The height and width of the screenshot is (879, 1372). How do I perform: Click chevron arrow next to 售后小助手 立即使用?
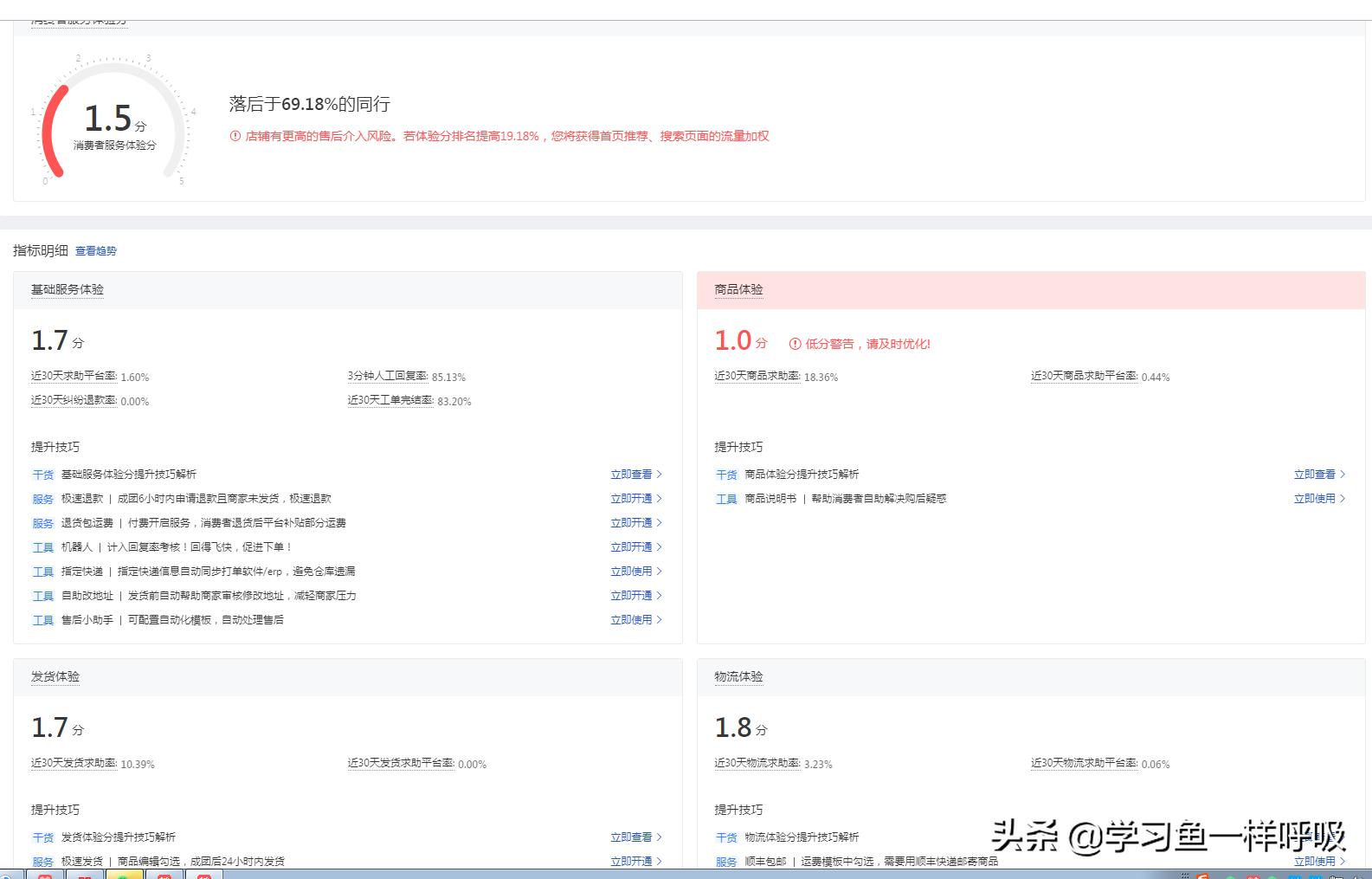click(660, 620)
